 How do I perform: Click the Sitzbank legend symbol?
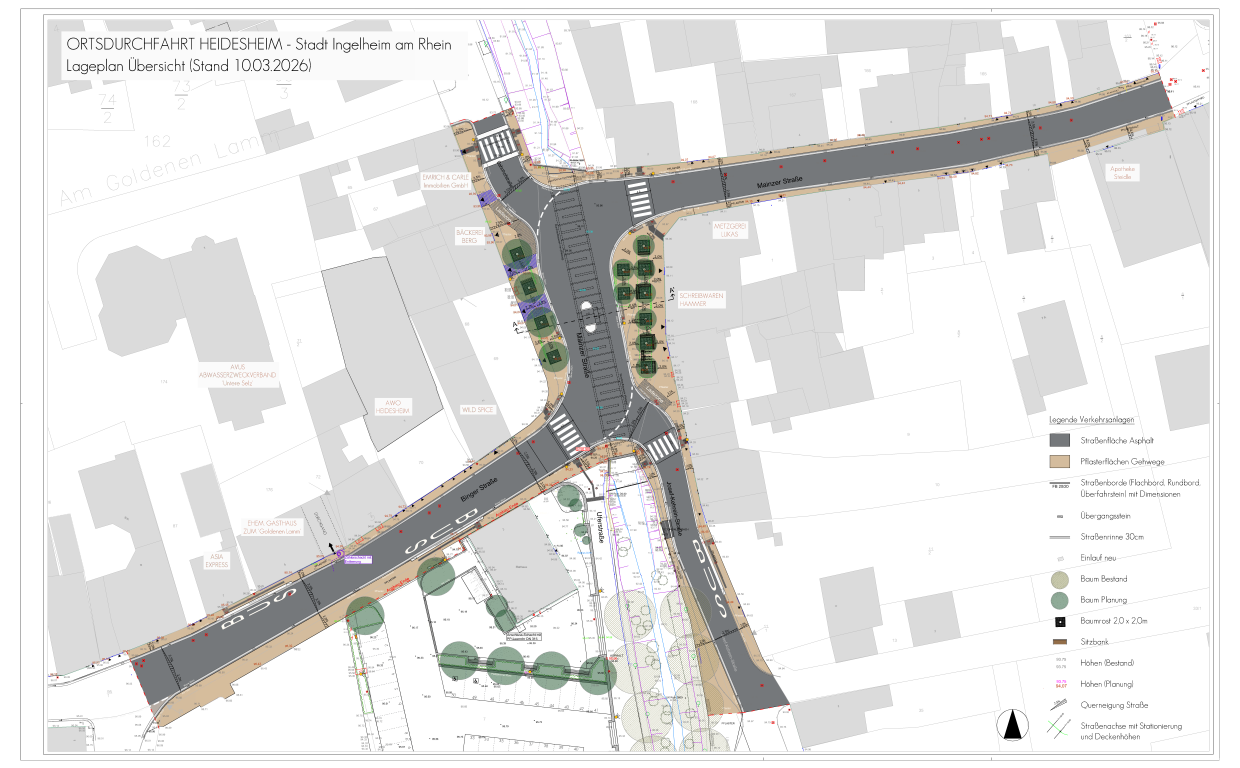coord(1059,642)
